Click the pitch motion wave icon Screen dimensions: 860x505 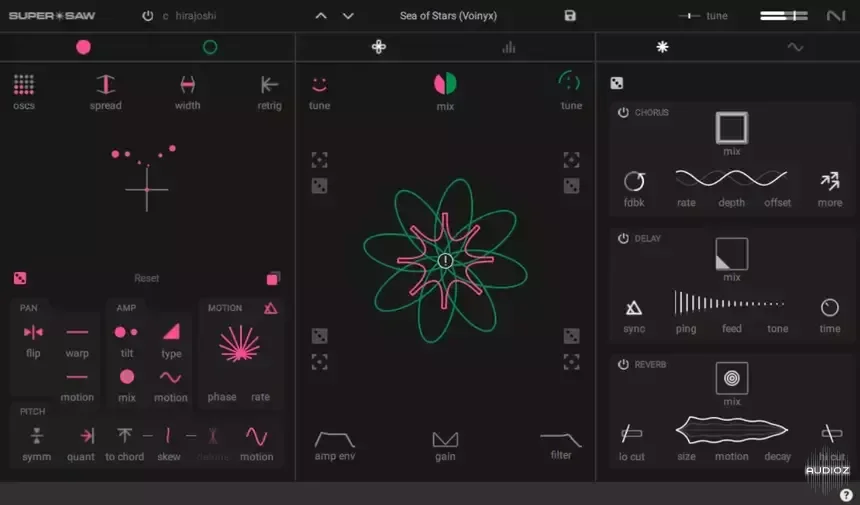pyautogui.click(x=256, y=436)
